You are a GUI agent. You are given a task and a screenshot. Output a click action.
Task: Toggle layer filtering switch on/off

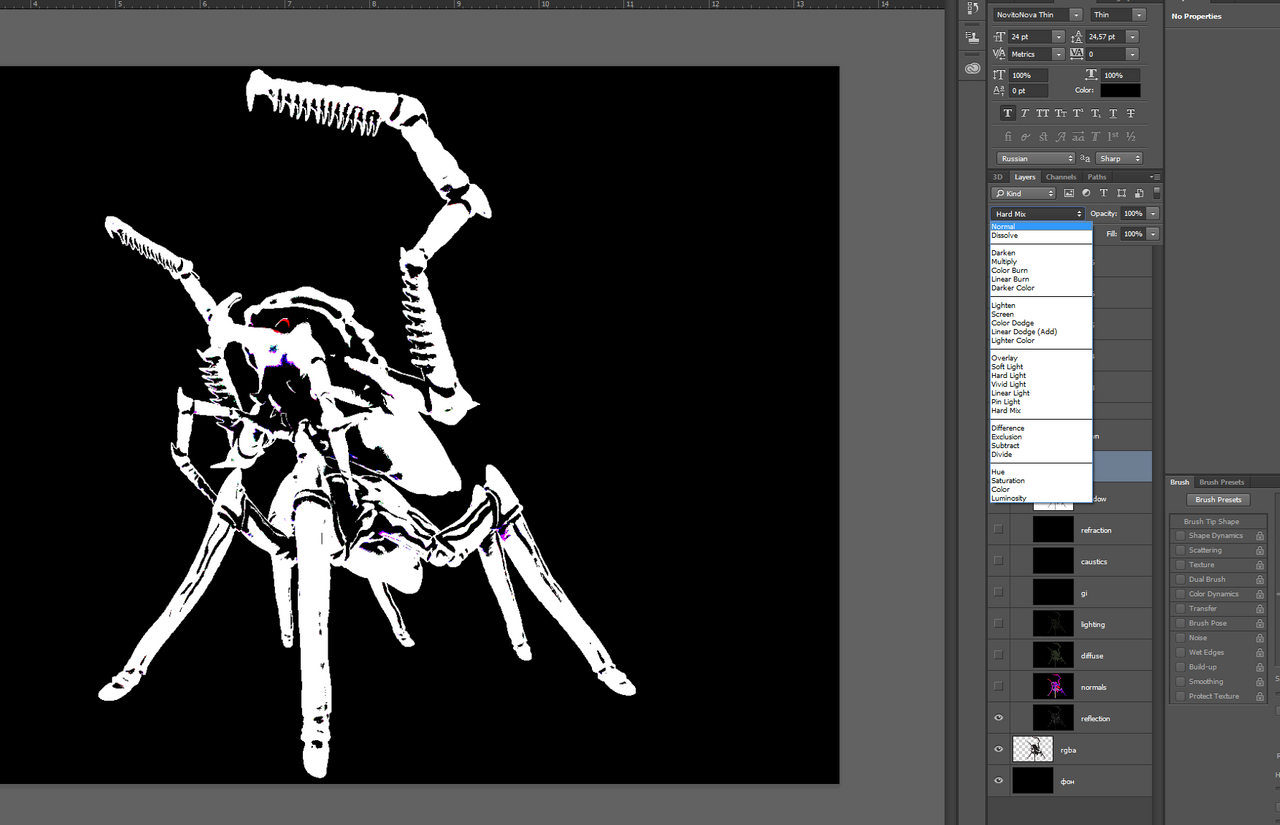click(1157, 193)
